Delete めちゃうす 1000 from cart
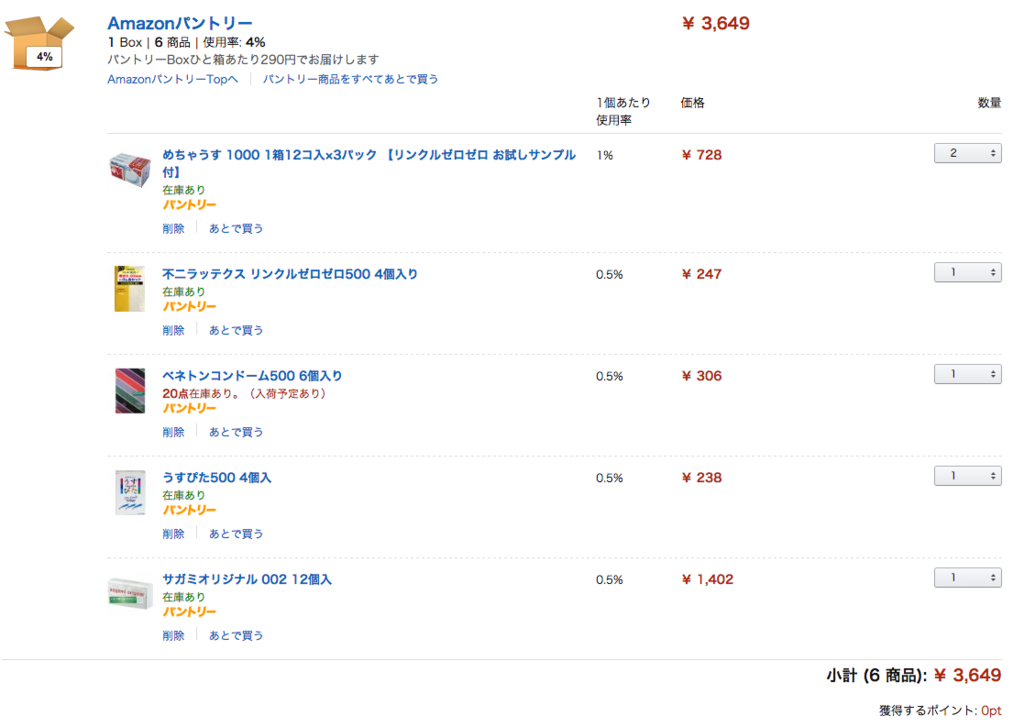This screenshot has height=727, width=1024. [x=173, y=229]
